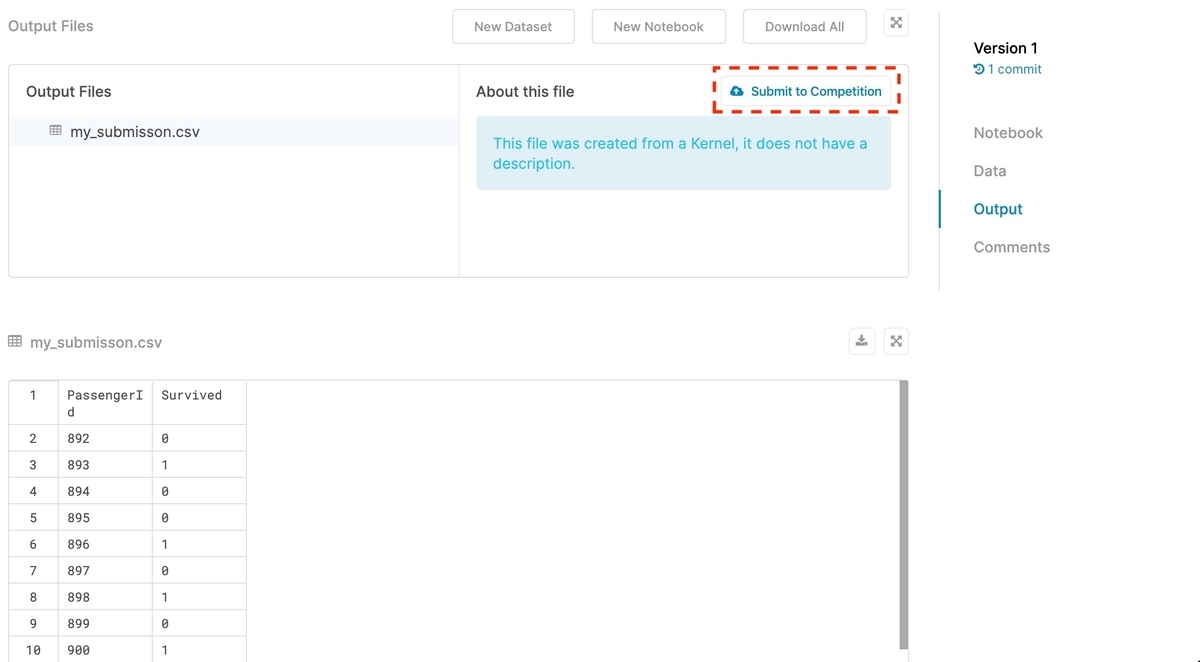The height and width of the screenshot is (662, 1200).
Task: Go to the Comments section
Action: tap(1011, 247)
